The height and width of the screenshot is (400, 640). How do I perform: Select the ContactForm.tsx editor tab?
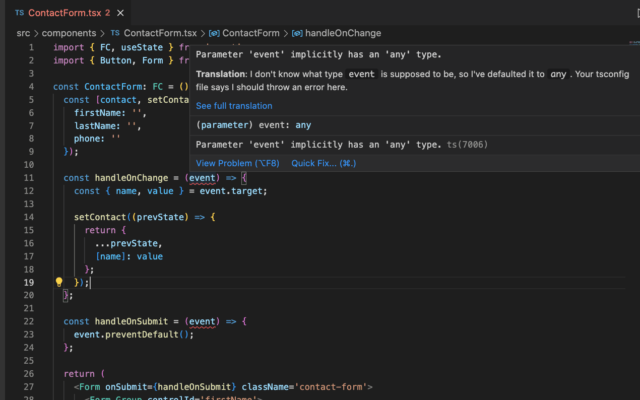click(x=69, y=13)
